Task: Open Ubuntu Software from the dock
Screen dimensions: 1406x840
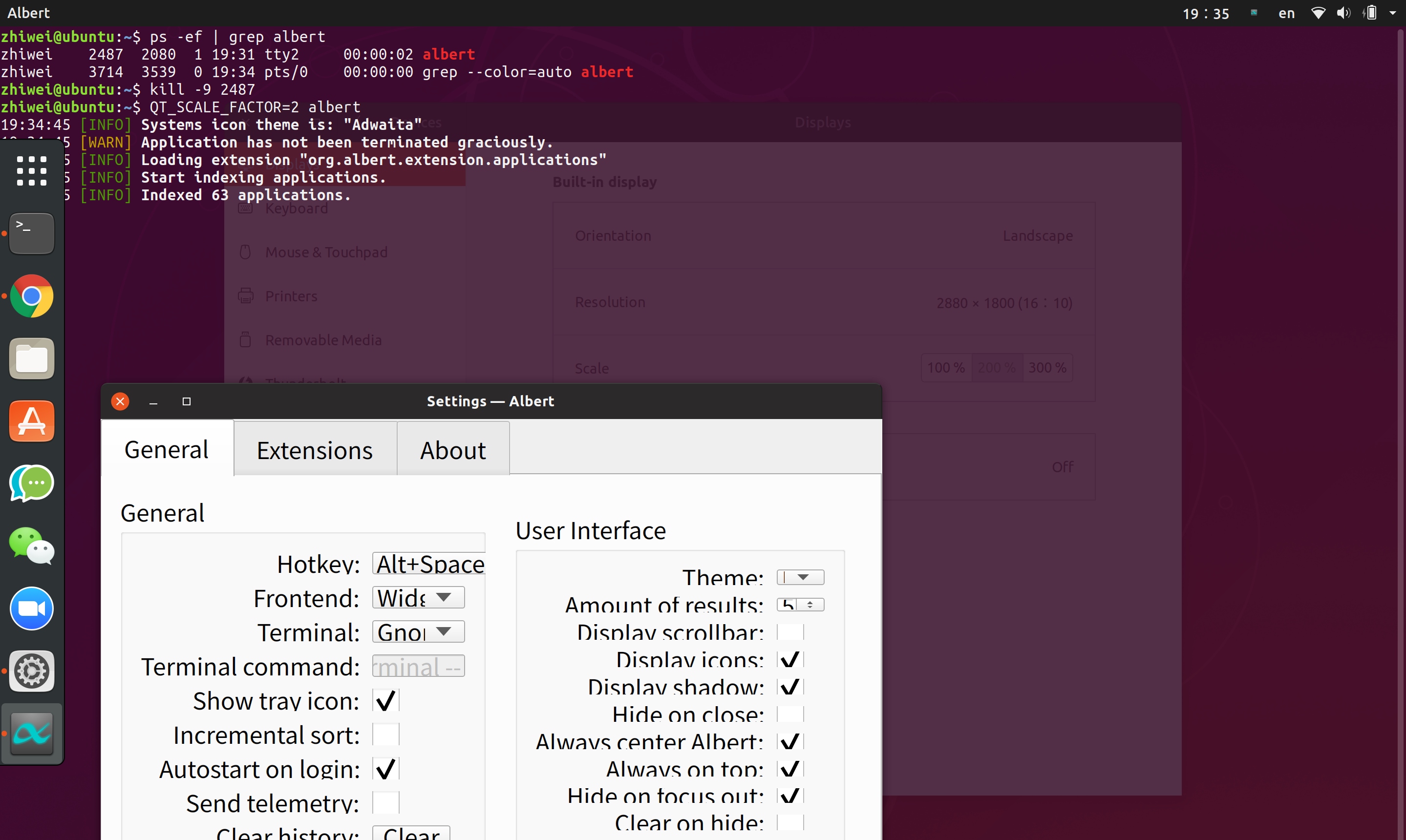Action: pos(31,420)
